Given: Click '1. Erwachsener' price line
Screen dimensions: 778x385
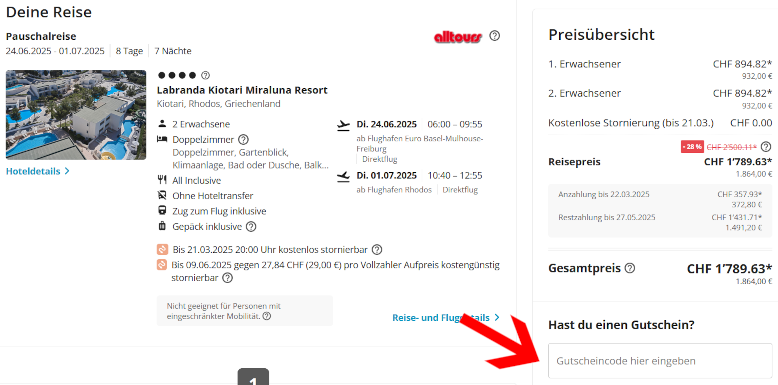Looking at the screenshot, I should coord(660,69).
